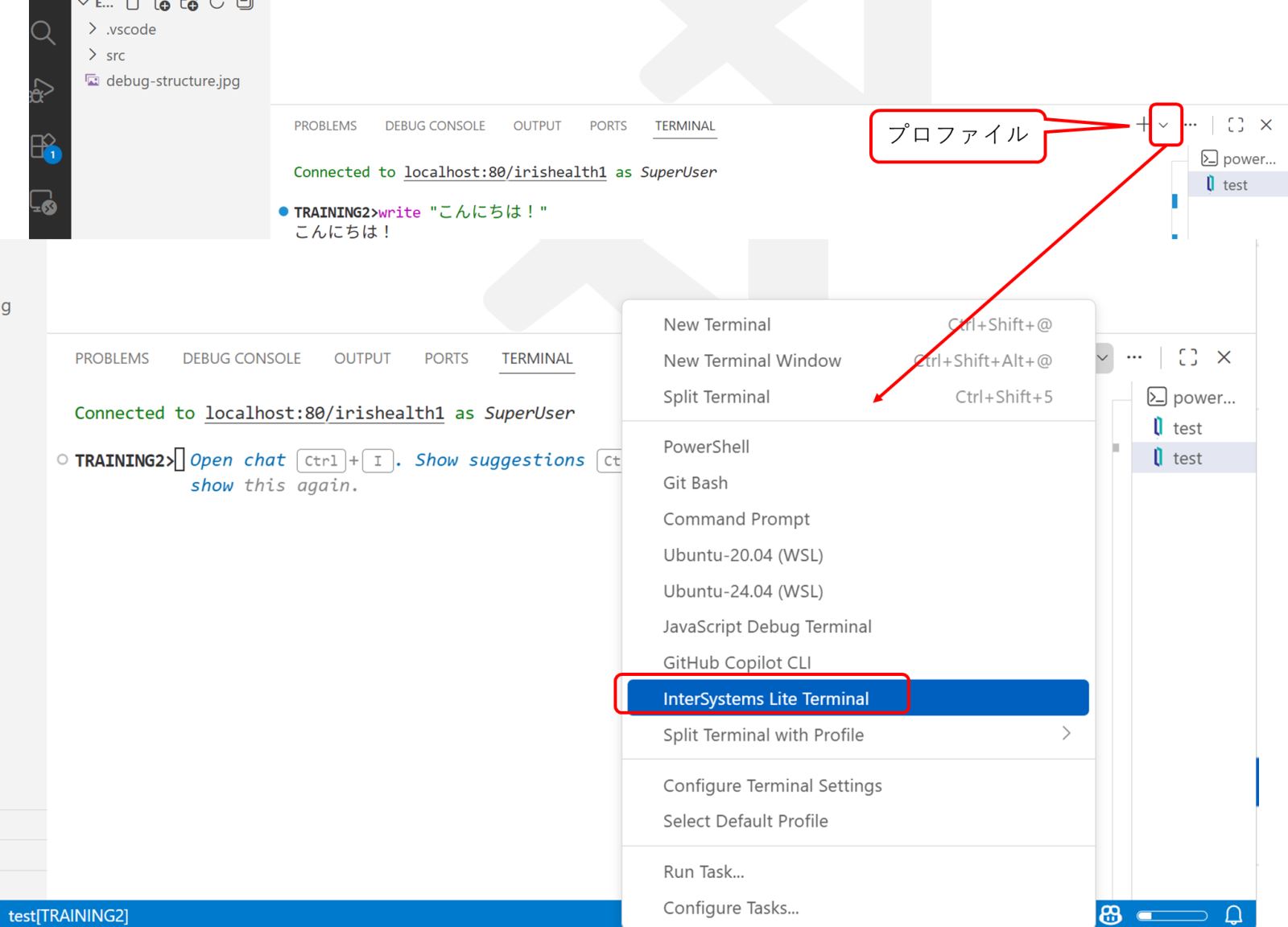The width and height of the screenshot is (1288, 927).
Task: Open the Extensions view with update badge
Action: 43,147
